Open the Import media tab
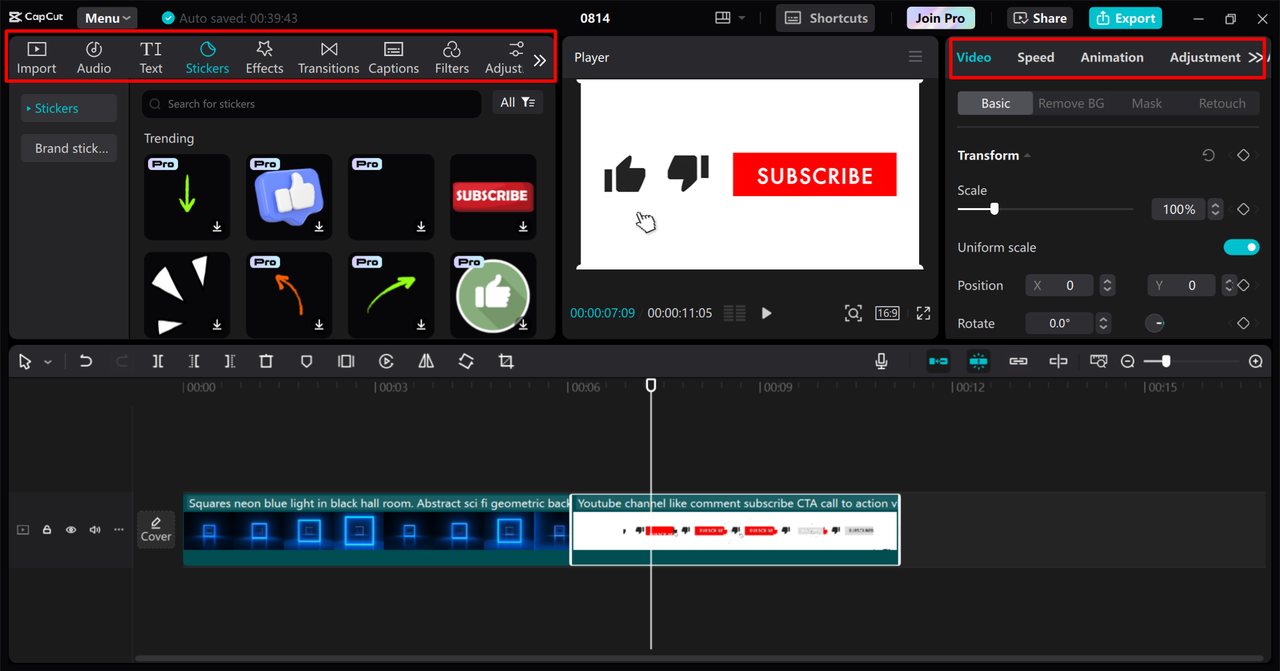 (x=36, y=58)
